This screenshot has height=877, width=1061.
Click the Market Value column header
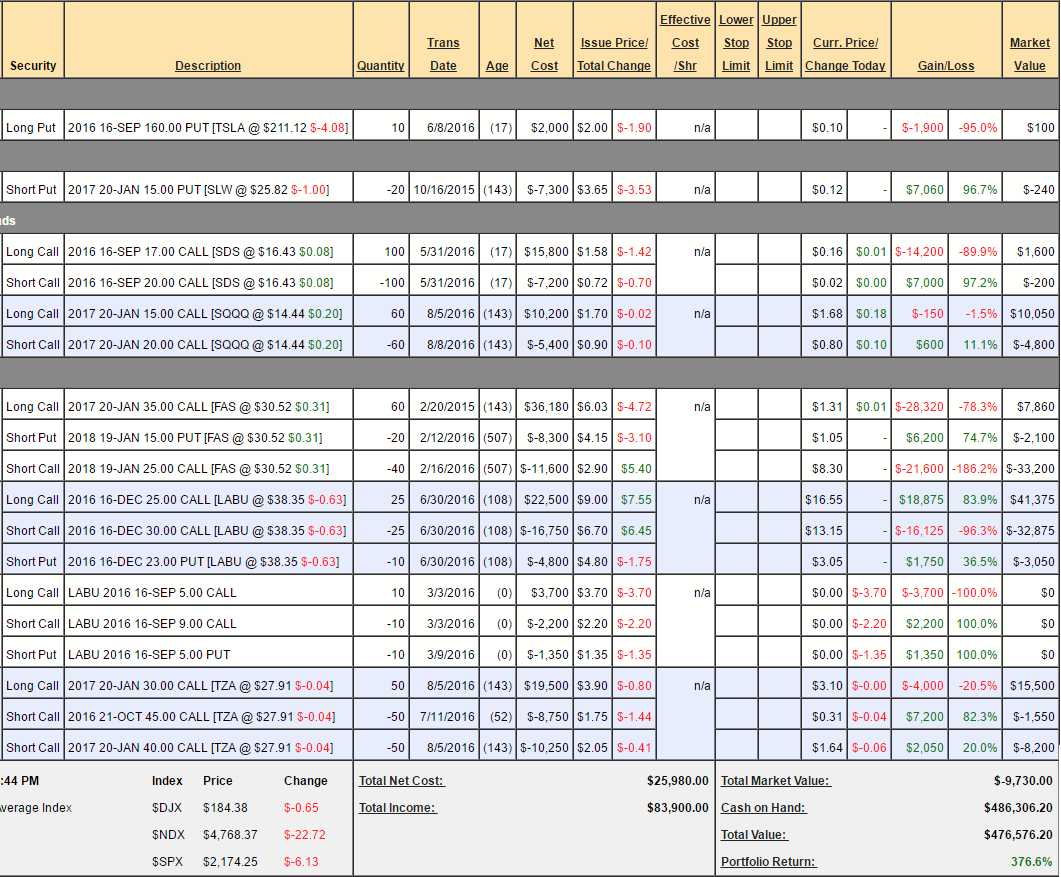coord(1029,54)
